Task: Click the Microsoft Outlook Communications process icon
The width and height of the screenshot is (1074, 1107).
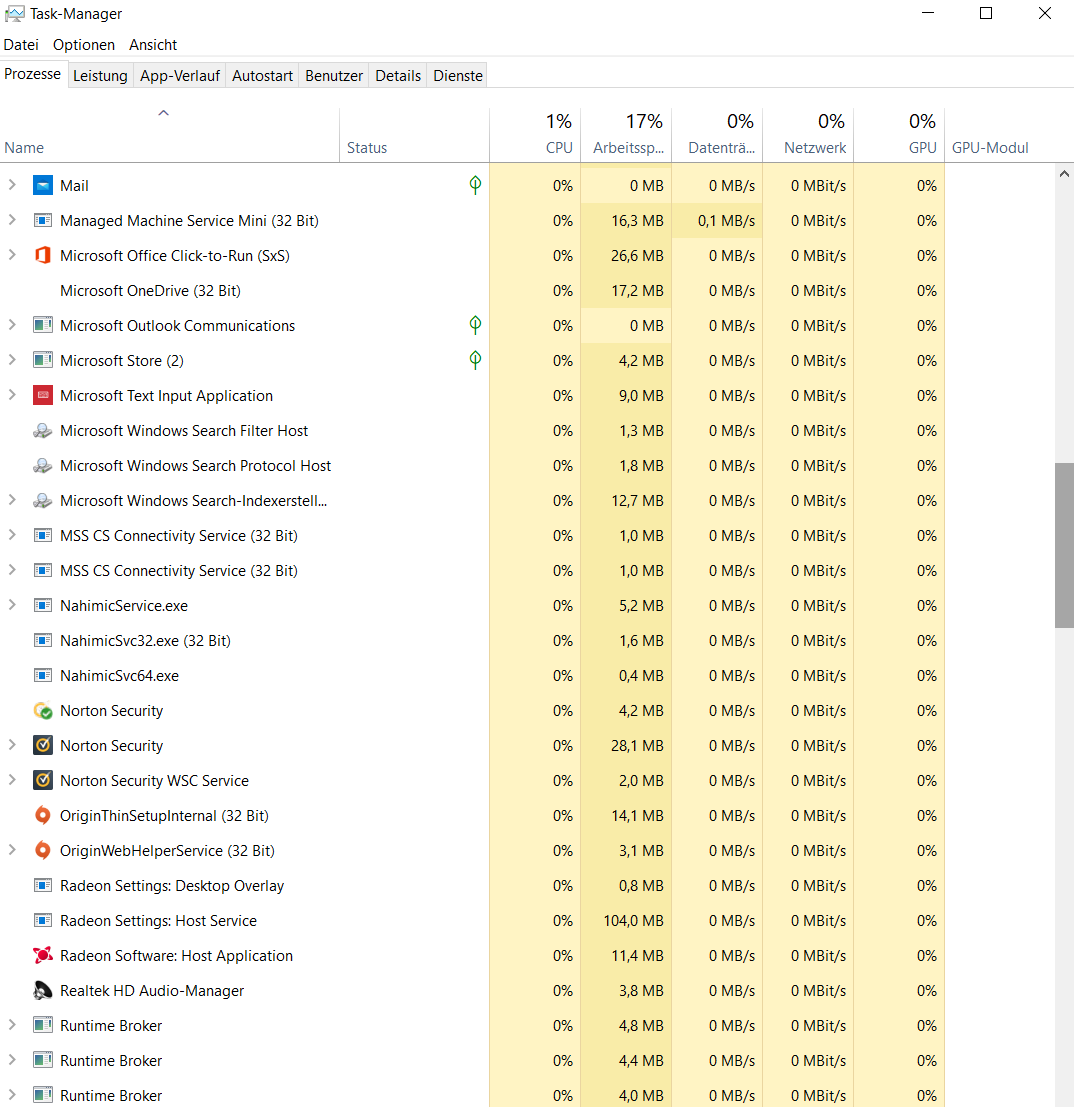Action: 43,325
